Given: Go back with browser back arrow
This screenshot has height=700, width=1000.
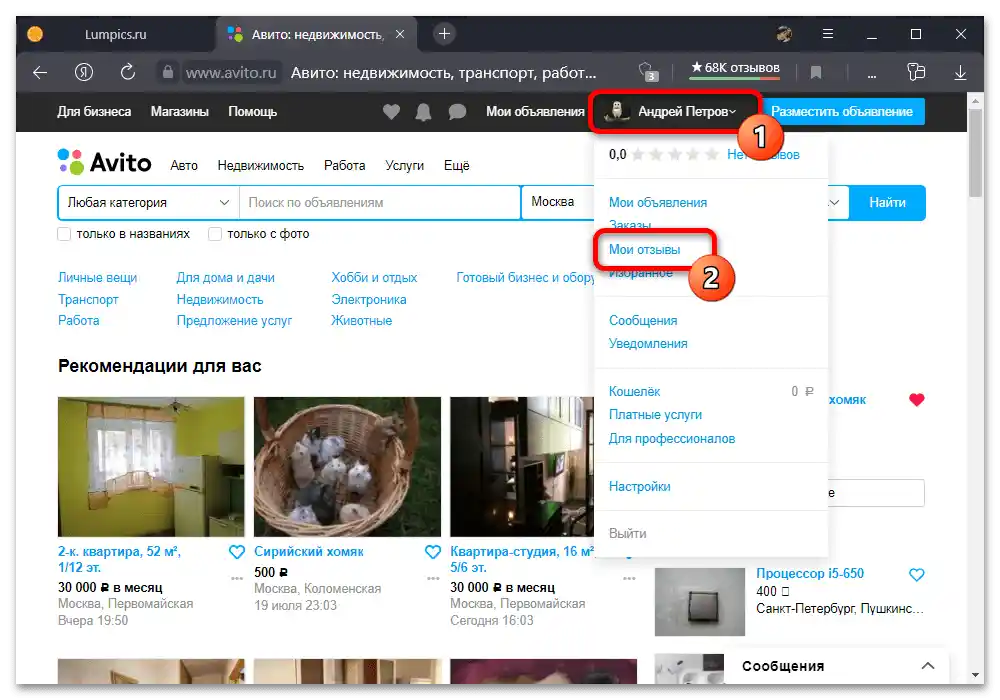Looking at the screenshot, I should [x=40, y=73].
